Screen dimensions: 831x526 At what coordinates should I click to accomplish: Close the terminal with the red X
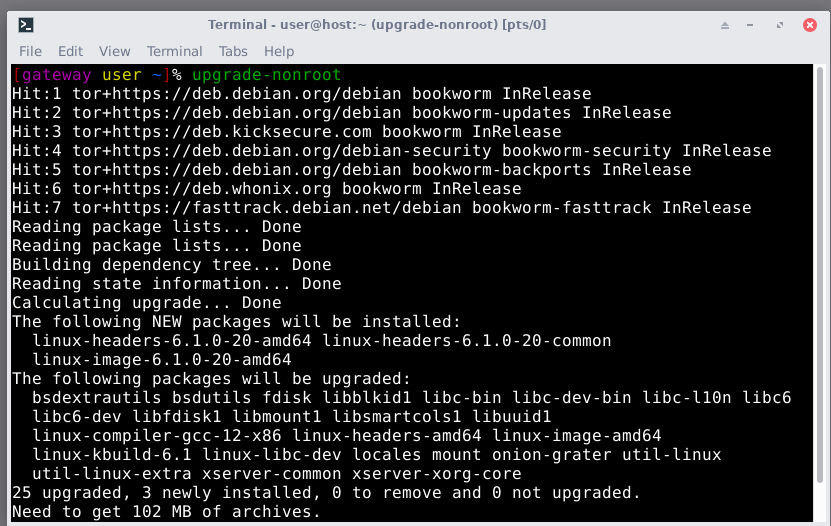(x=809, y=25)
